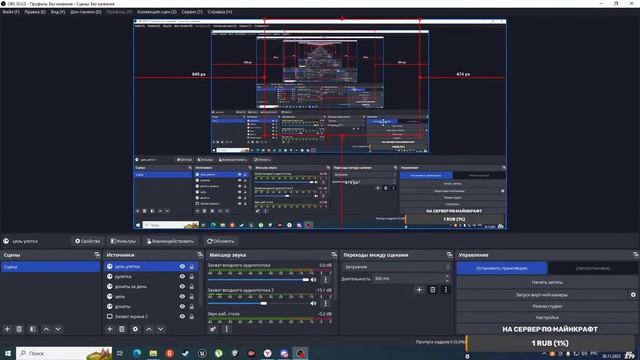Toggle eye visibility of рулетка source
Screen dimensions: 640x360
(x=182, y=276)
